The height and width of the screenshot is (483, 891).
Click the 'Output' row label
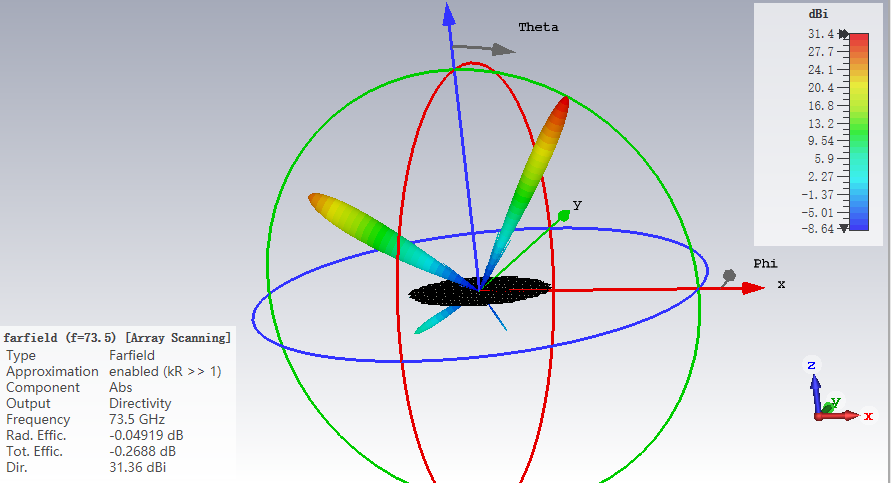pyautogui.click(x=28, y=403)
